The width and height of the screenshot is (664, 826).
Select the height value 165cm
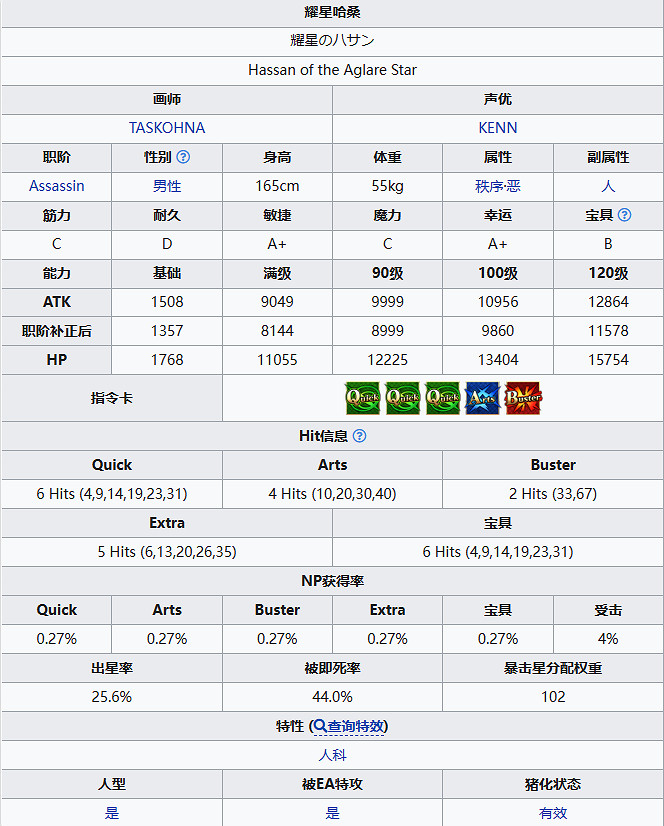tap(277, 186)
